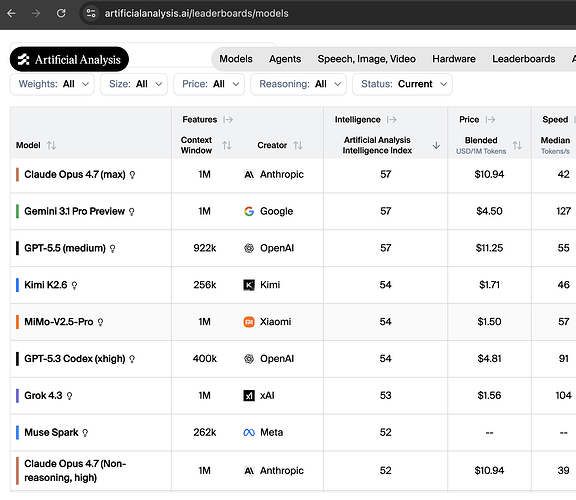
Task: Open the Agents nav tab
Action: pyautogui.click(x=285, y=59)
